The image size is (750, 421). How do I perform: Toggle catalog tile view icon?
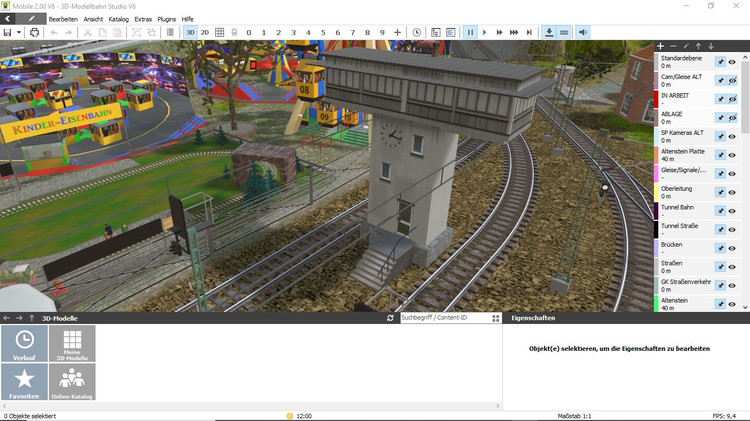[496, 318]
